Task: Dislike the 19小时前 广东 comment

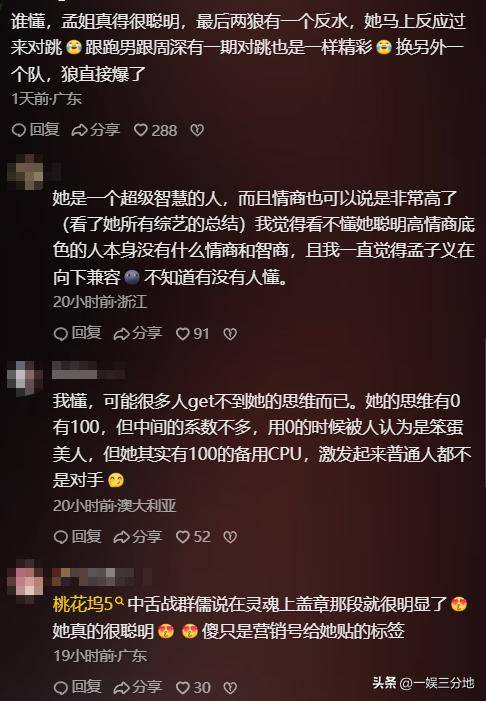Action: tap(230, 687)
